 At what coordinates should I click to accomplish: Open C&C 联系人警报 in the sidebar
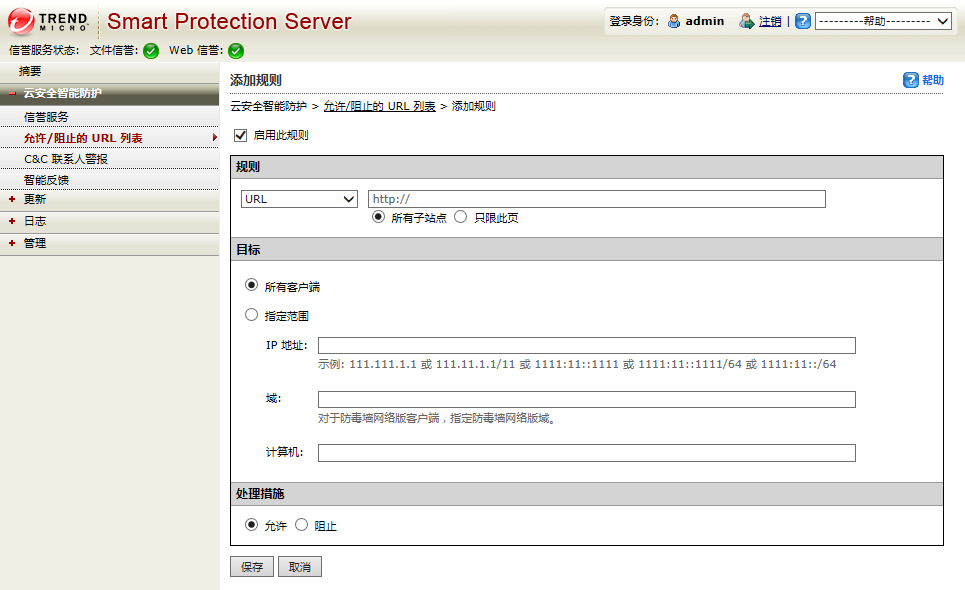(x=66, y=159)
